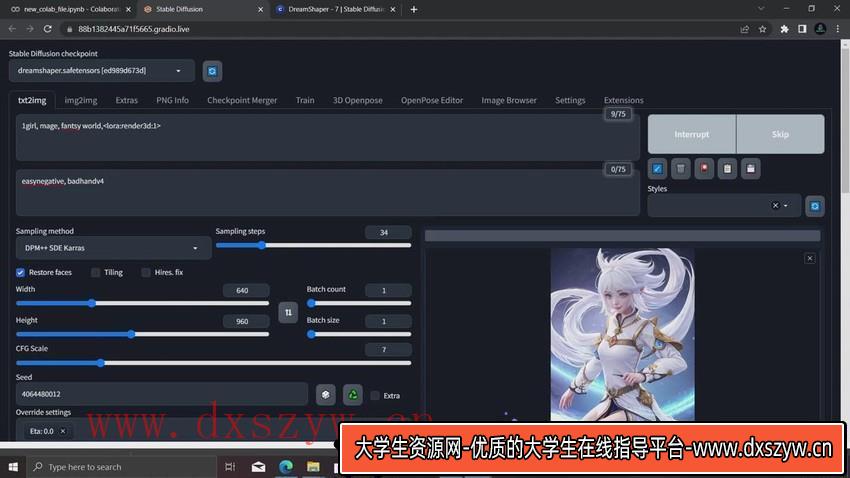Randomize the seed with the dice icon
This screenshot has height=478, width=850.
point(325,395)
